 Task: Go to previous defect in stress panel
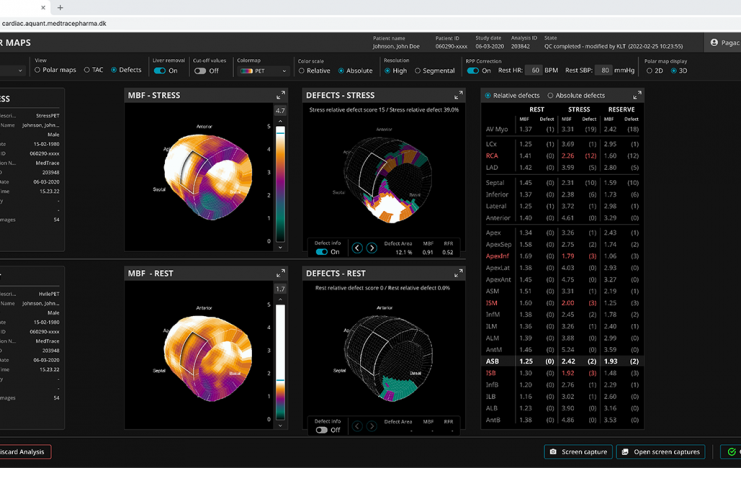point(357,248)
